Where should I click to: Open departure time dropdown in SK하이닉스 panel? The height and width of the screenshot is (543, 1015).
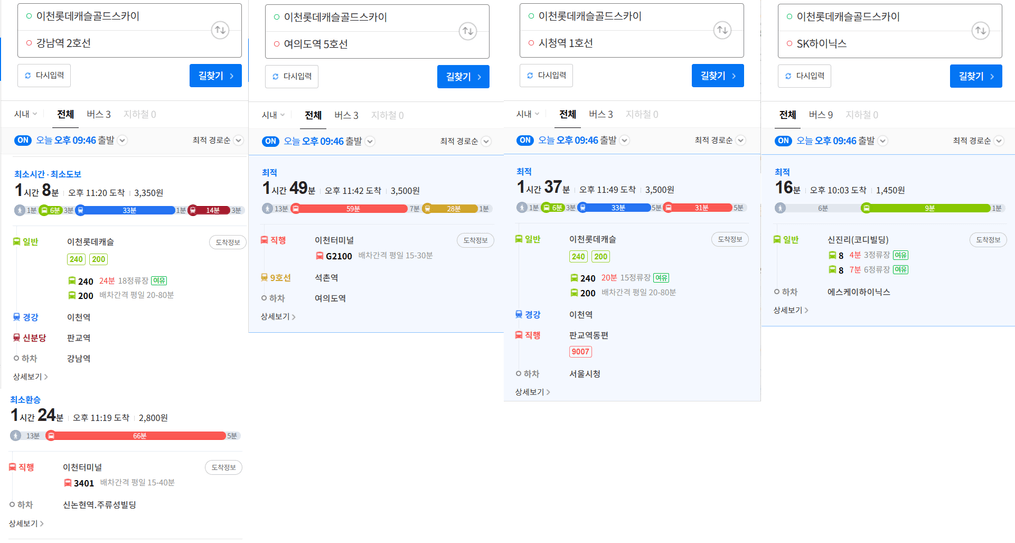883,140
